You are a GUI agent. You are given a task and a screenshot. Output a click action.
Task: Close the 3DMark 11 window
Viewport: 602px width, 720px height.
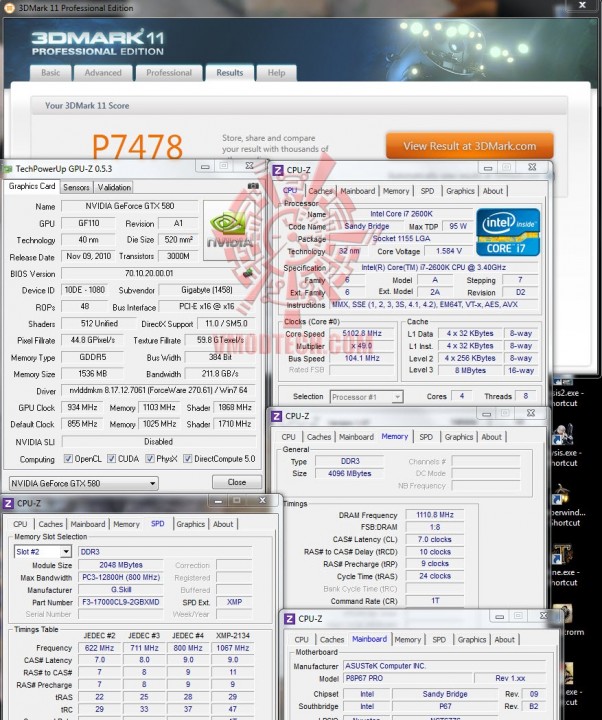point(582,6)
